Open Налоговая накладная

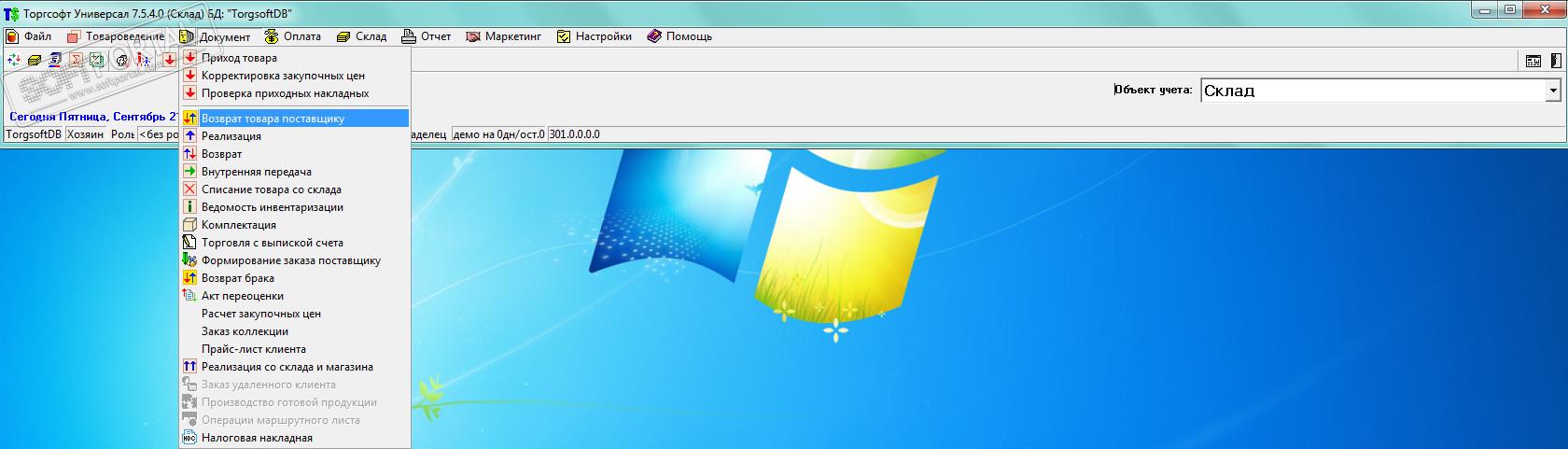[x=295, y=438]
